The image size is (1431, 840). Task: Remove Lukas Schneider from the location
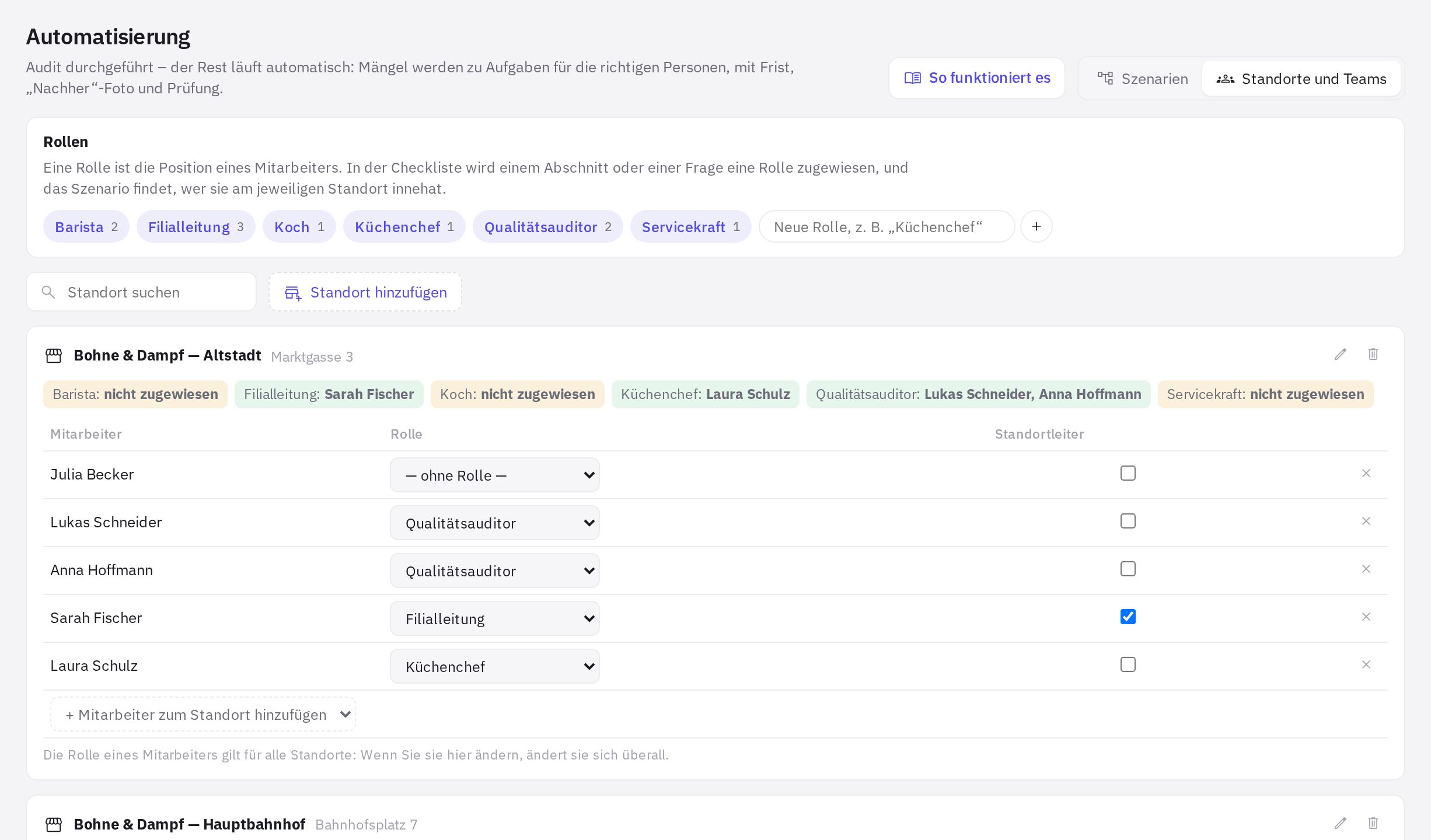(1366, 521)
